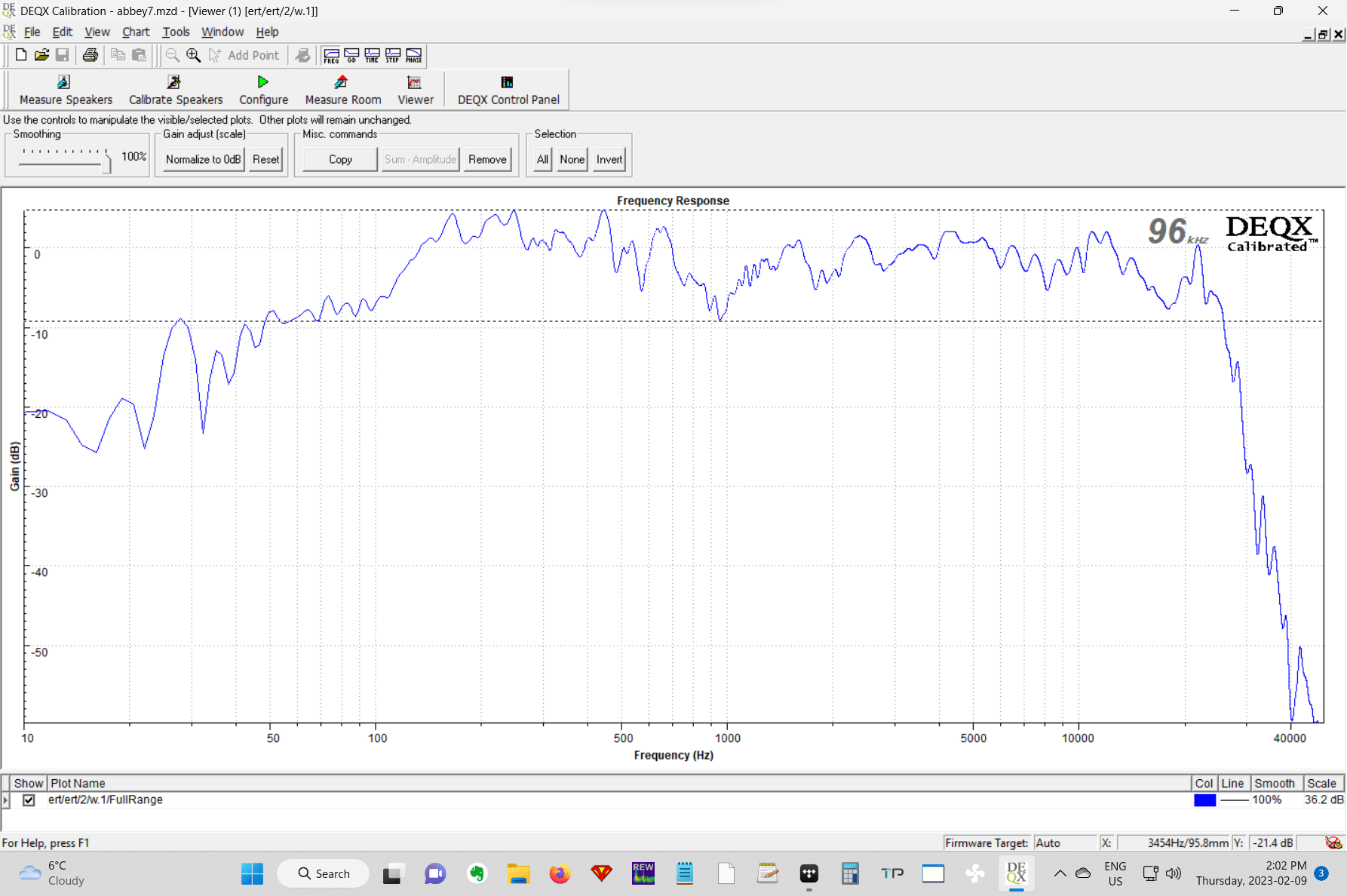Switch to TIME domain view
This screenshot has height=896, width=1347.
pyautogui.click(x=373, y=56)
